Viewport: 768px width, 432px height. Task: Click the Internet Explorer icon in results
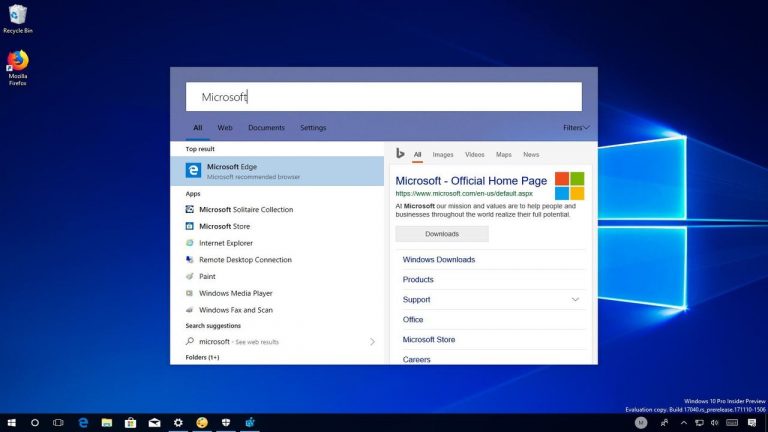click(x=190, y=242)
